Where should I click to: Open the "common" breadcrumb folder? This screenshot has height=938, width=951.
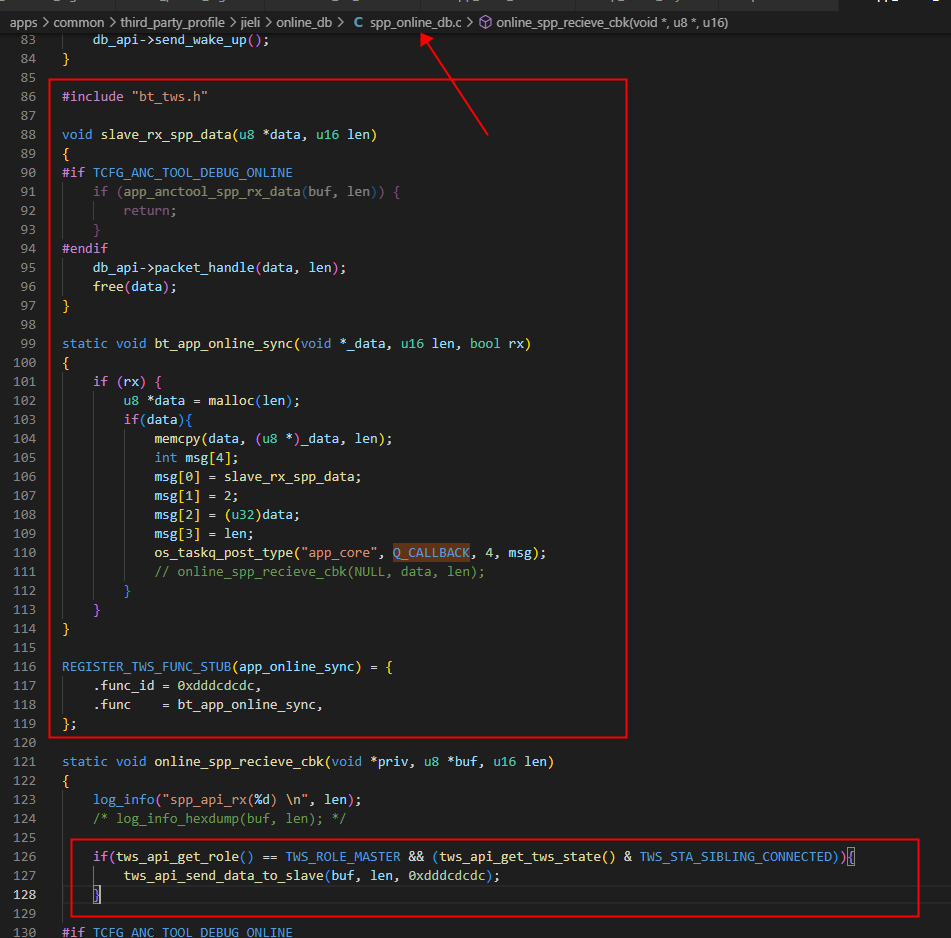(x=79, y=23)
